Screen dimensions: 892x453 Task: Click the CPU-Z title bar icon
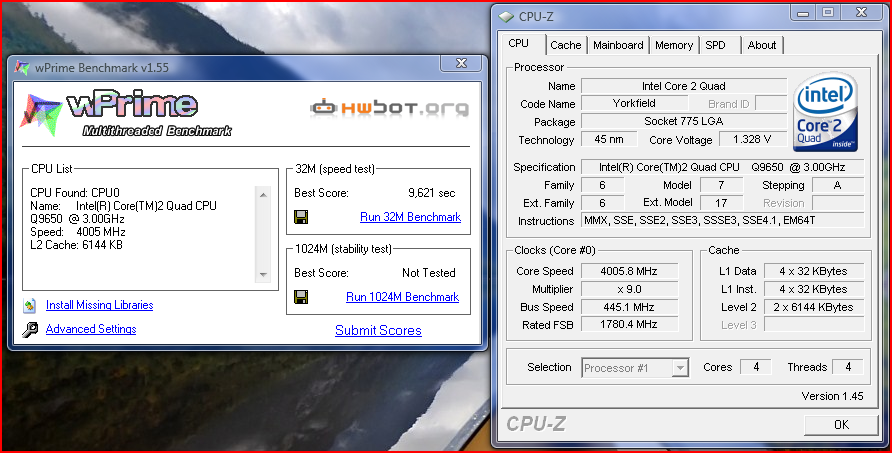(506, 17)
